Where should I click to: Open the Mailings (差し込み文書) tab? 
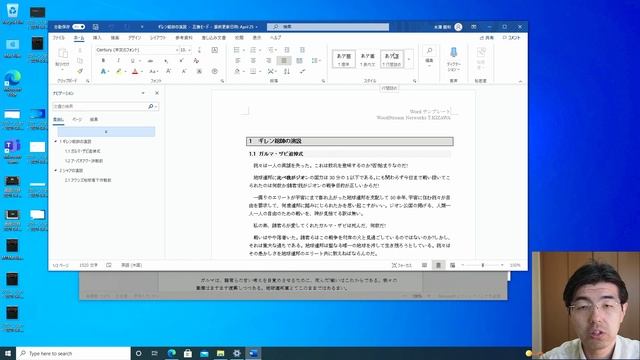pyautogui.click(x=213, y=38)
